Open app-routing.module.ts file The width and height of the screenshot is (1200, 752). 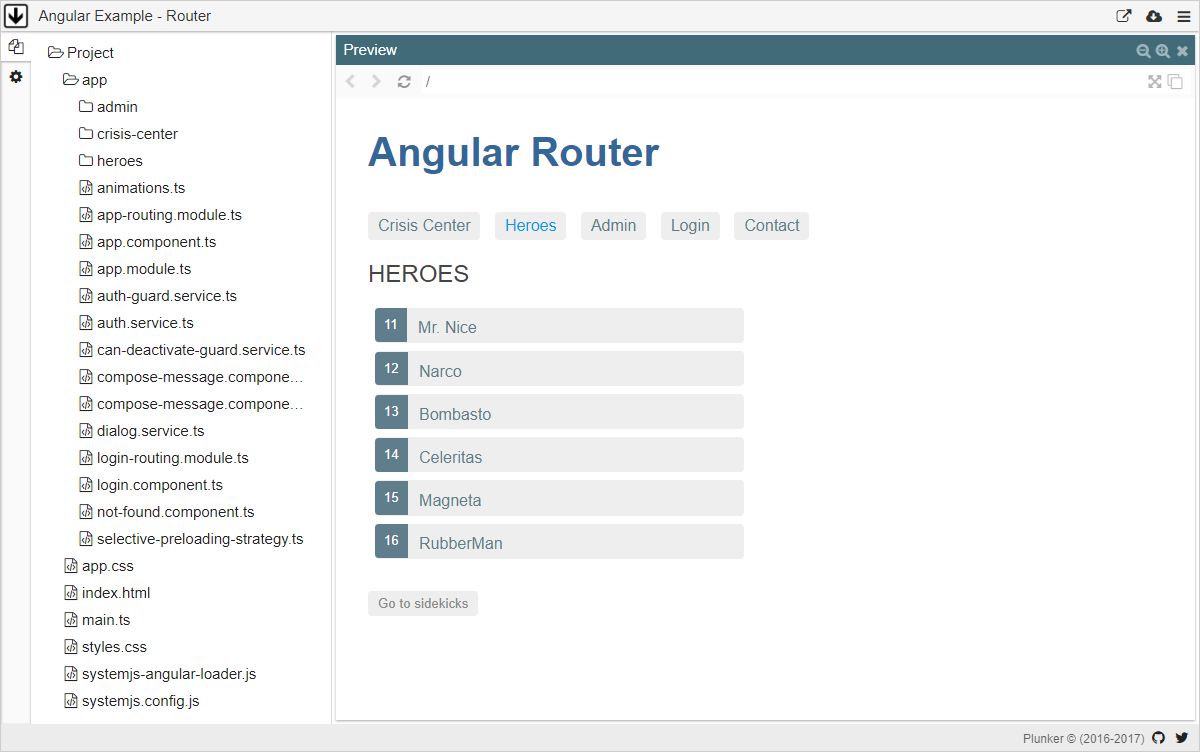[x=160, y=214]
